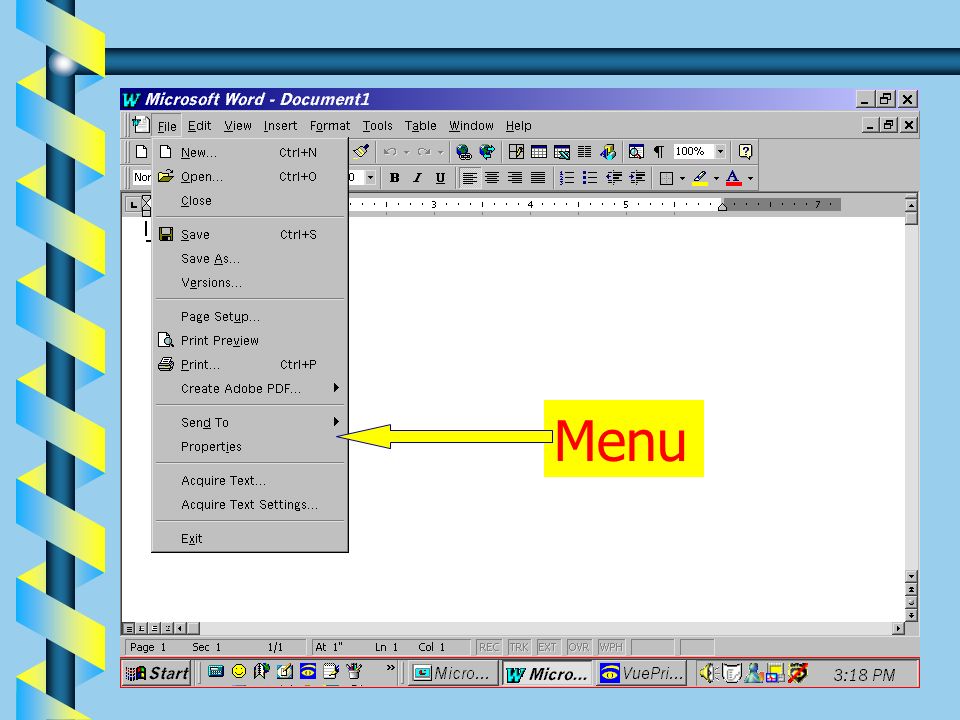The height and width of the screenshot is (720, 960).
Task: Choose Page Setup from File menu
Action: pyautogui.click(x=250, y=317)
